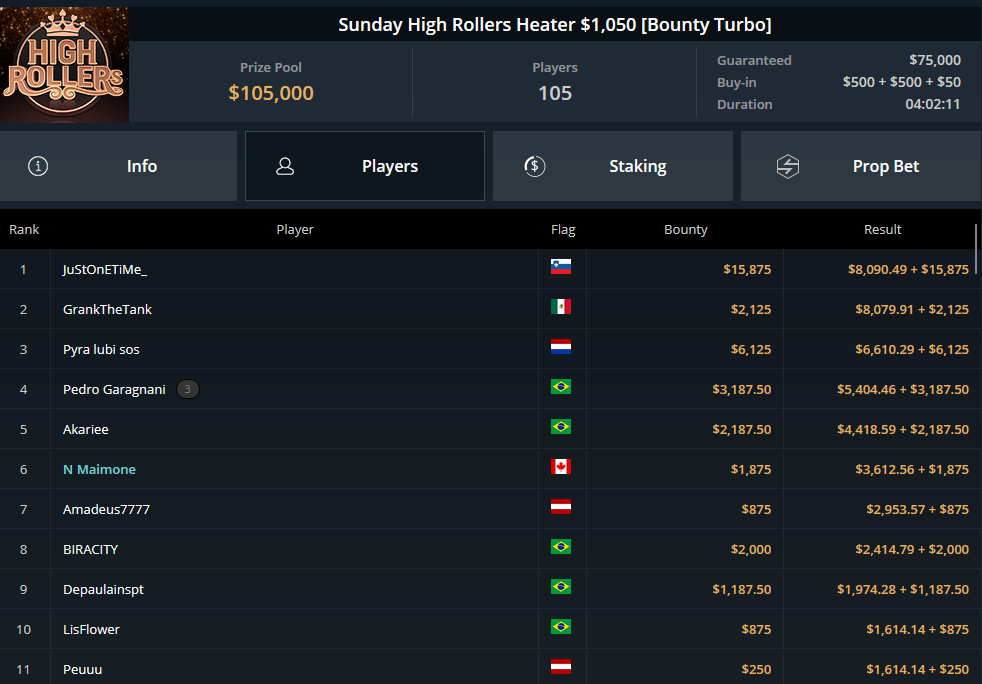Viewport: 982px width, 684px height.
Task: Click the Bounty column header
Action: [x=685, y=229]
